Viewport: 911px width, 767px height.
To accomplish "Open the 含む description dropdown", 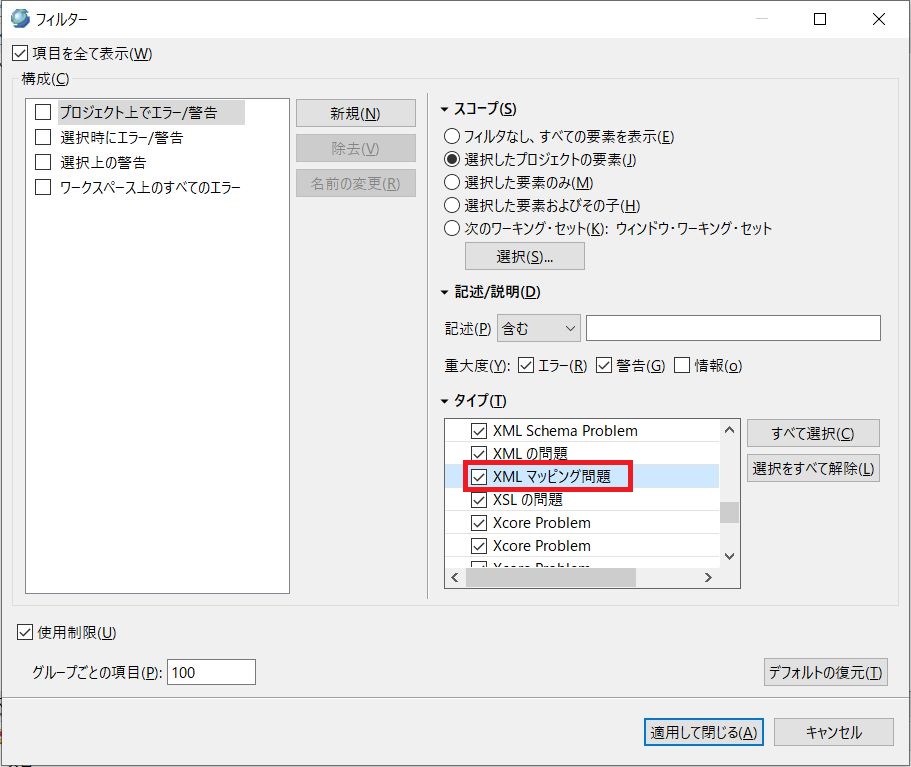I will (x=538, y=328).
